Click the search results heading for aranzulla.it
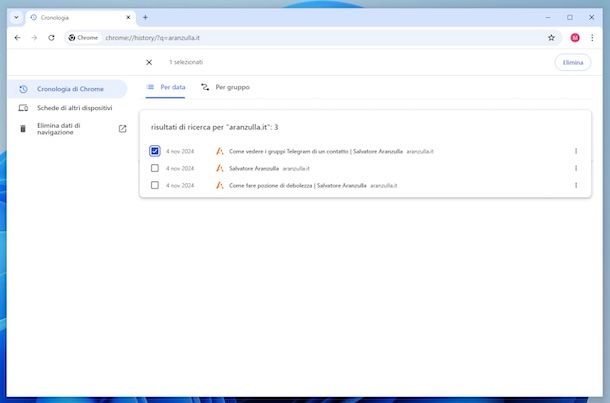Viewport: 610px width, 403px height. click(214, 127)
